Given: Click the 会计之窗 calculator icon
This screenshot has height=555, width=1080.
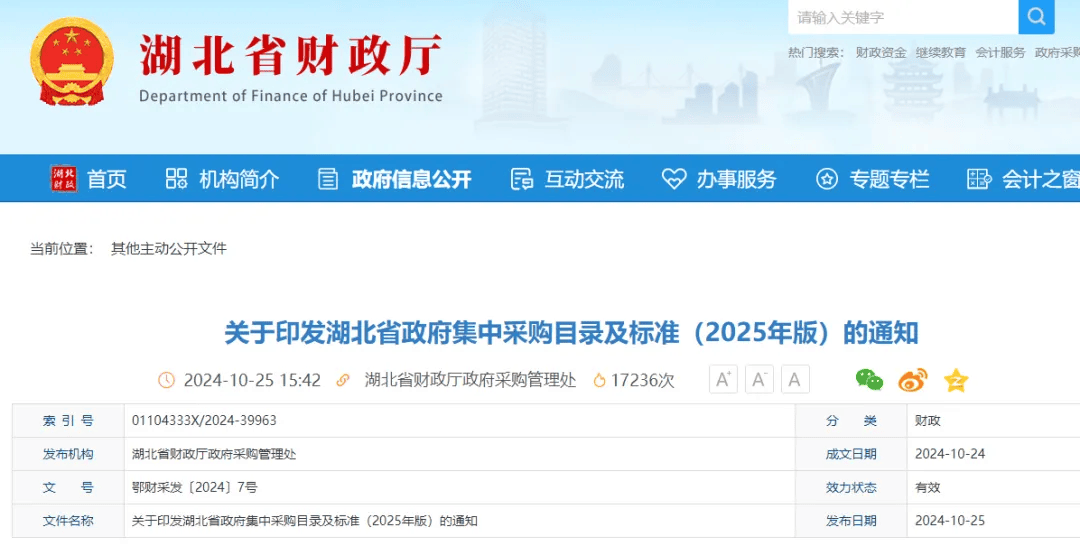Looking at the screenshot, I should tap(979, 179).
